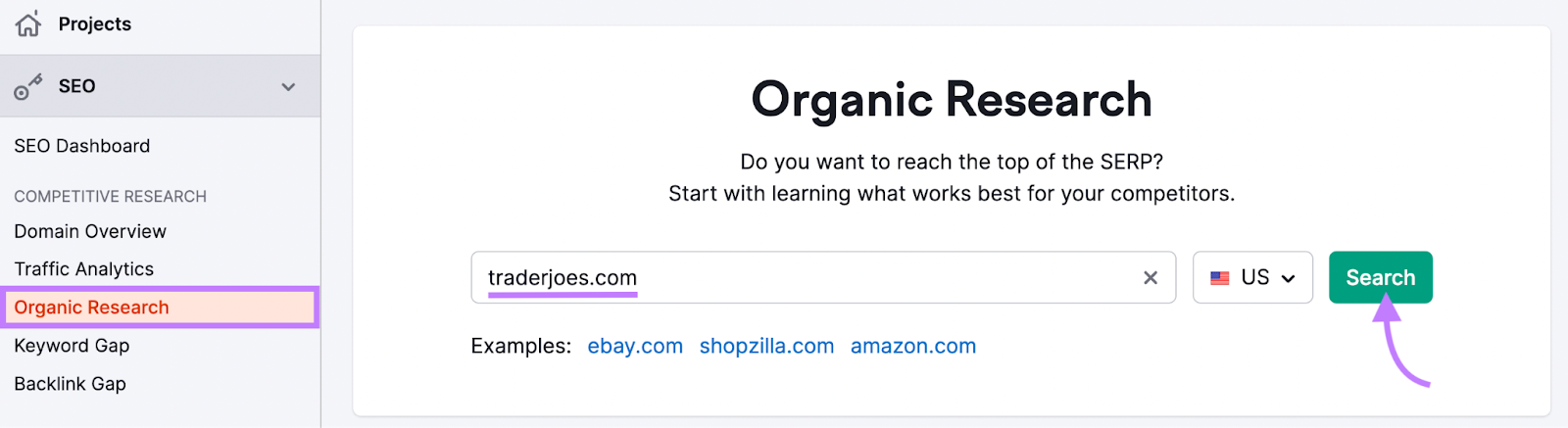
Task: Collapse the SEO section chevron
Action: pyautogui.click(x=288, y=86)
